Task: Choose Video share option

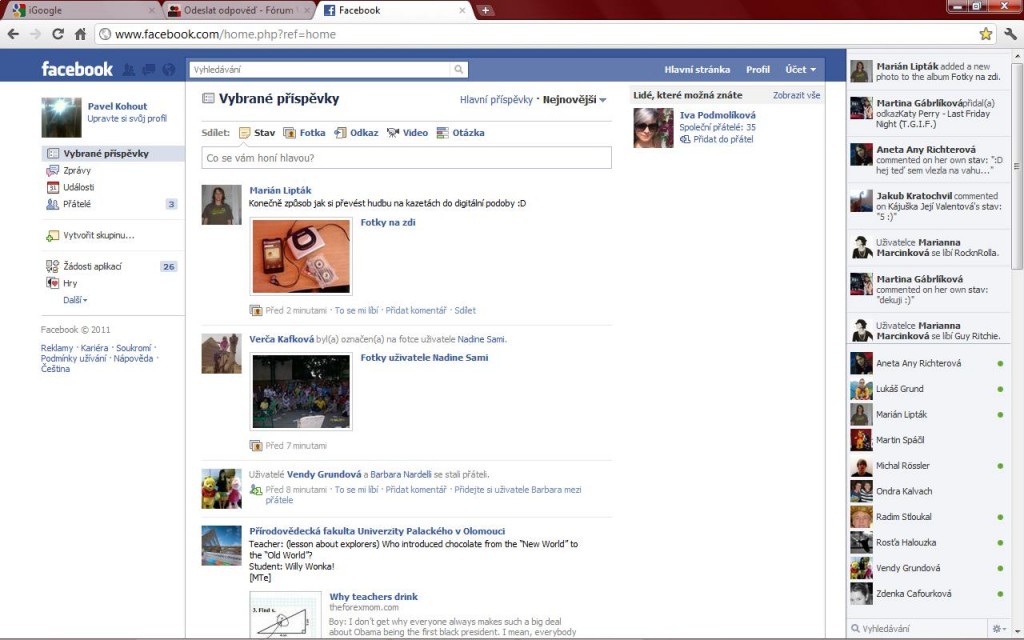Action: [408, 133]
